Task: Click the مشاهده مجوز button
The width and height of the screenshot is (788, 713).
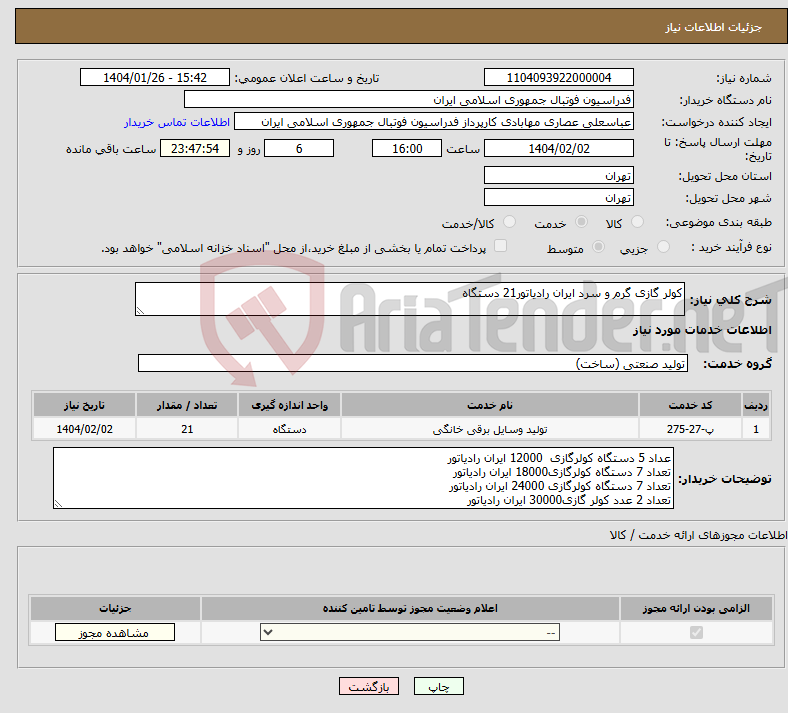Action: point(115,632)
